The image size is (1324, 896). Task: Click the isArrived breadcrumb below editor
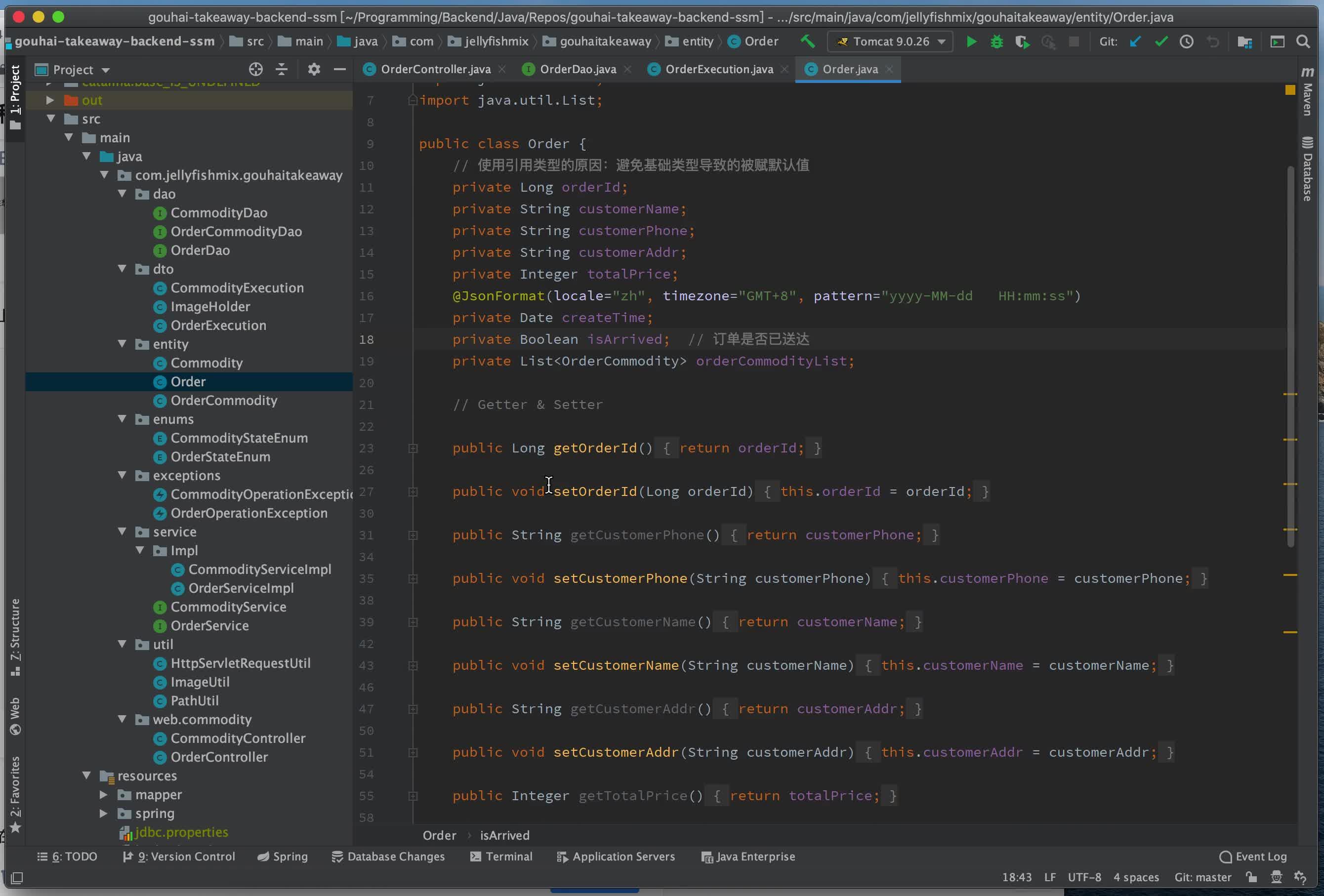(505, 836)
